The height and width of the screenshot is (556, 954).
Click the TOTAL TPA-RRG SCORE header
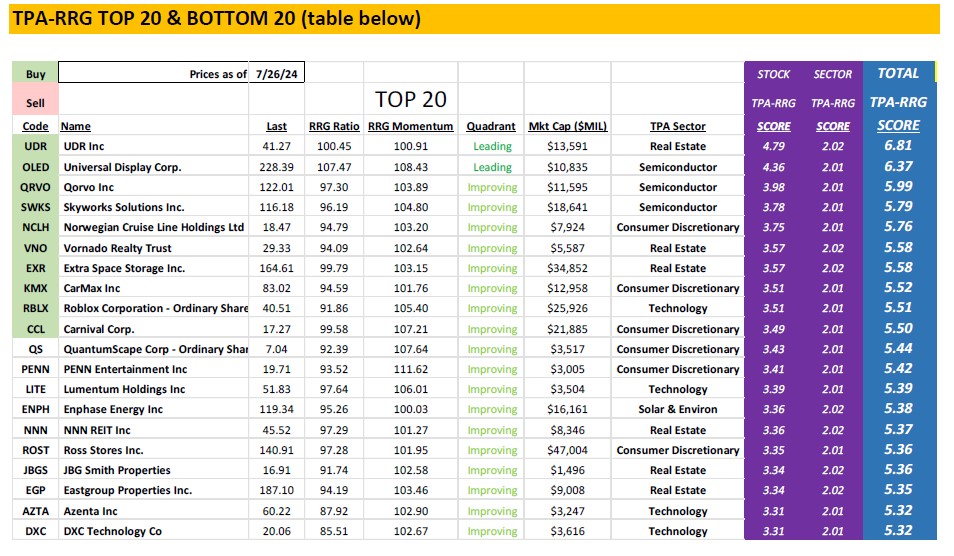point(899,99)
